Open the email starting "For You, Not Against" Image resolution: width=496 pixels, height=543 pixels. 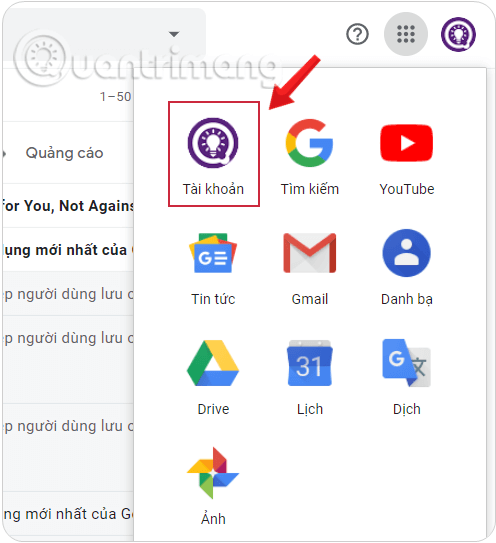(68, 206)
